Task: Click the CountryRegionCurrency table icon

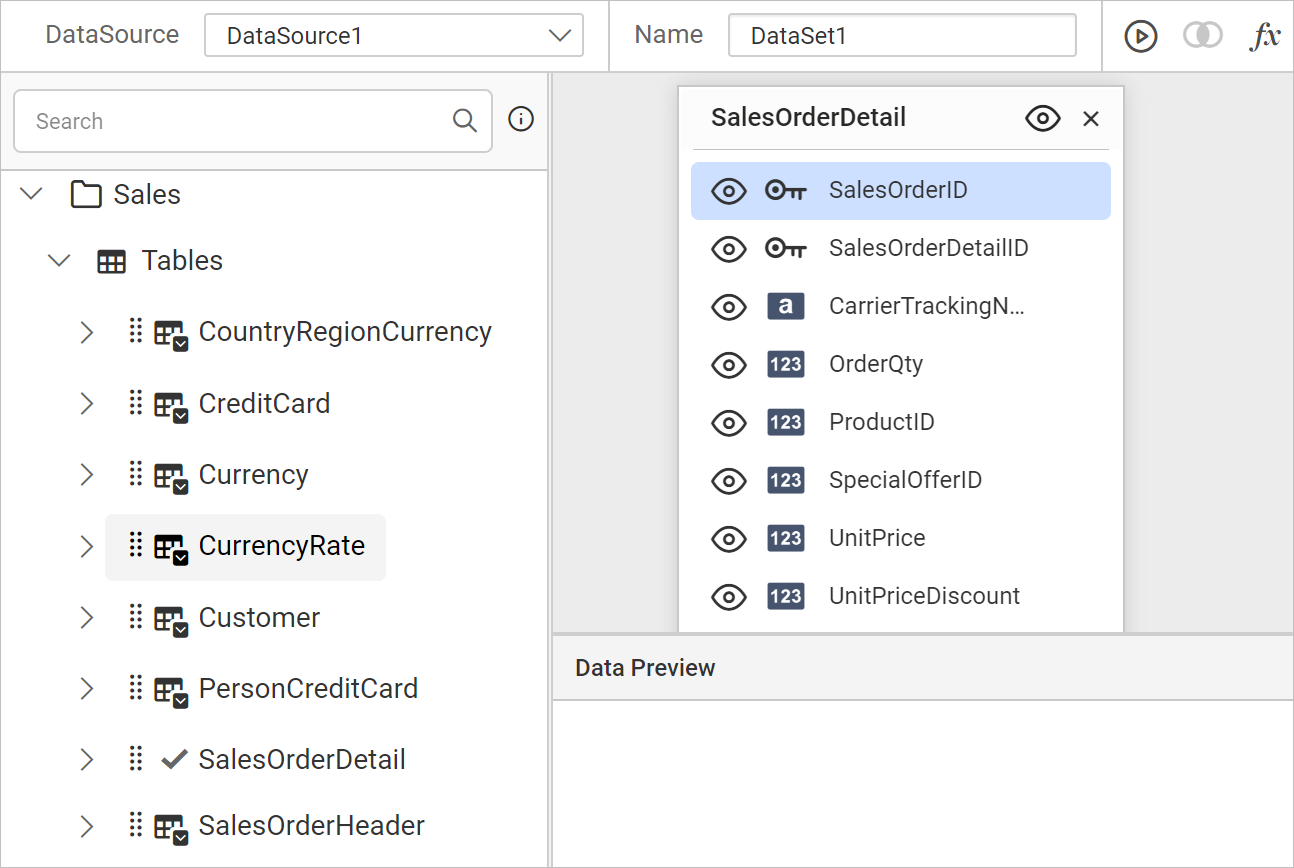Action: [x=171, y=334]
